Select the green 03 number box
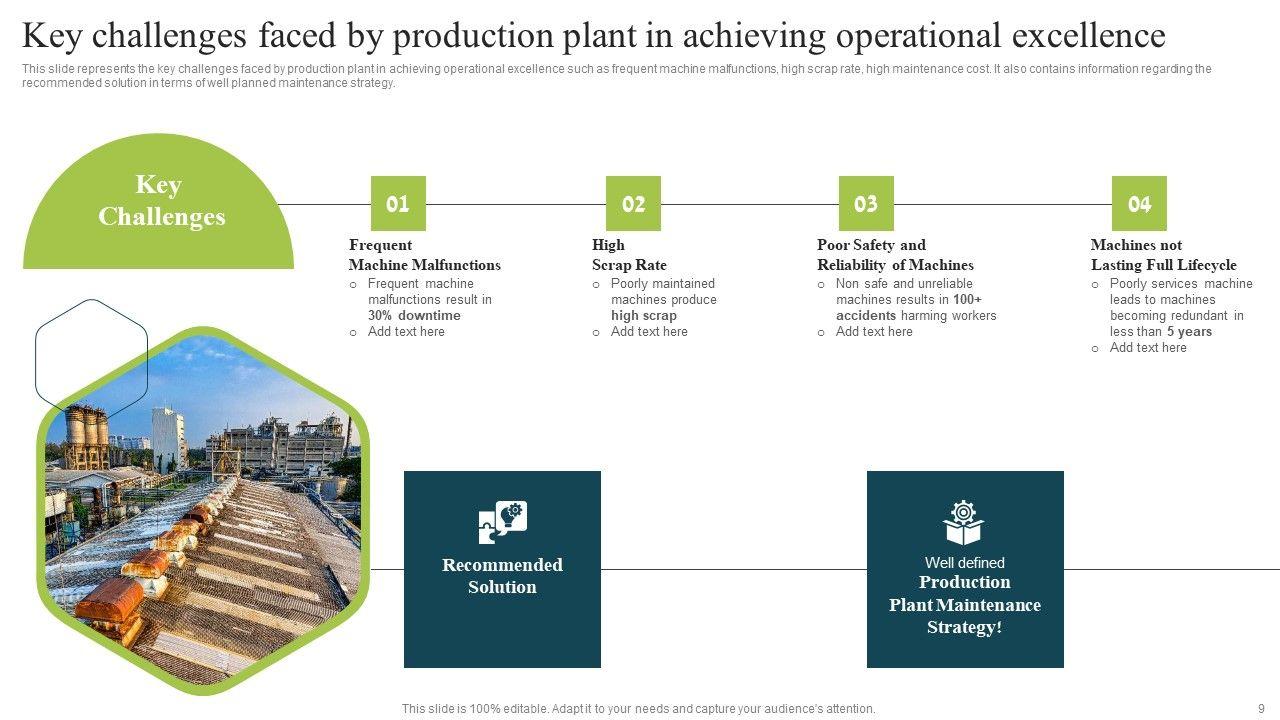Viewport: 1280px width, 720px height. click(866, 204)
